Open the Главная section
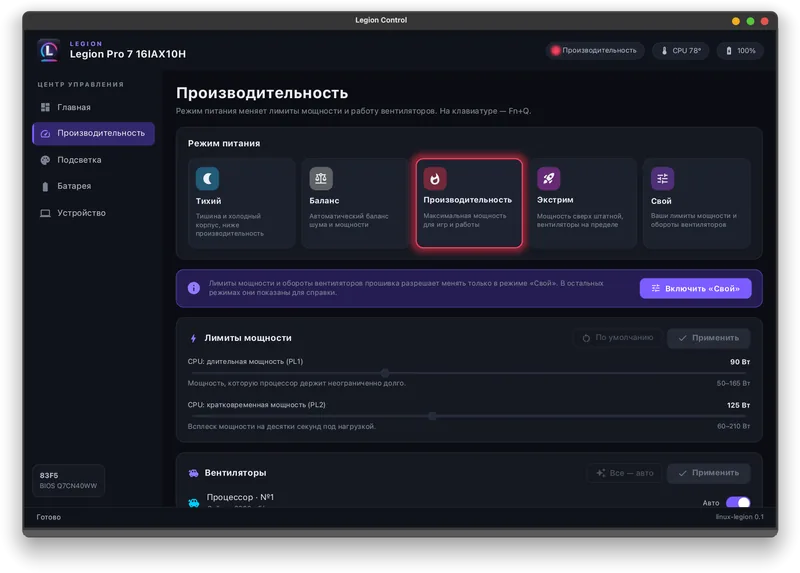 coord(93,107)
